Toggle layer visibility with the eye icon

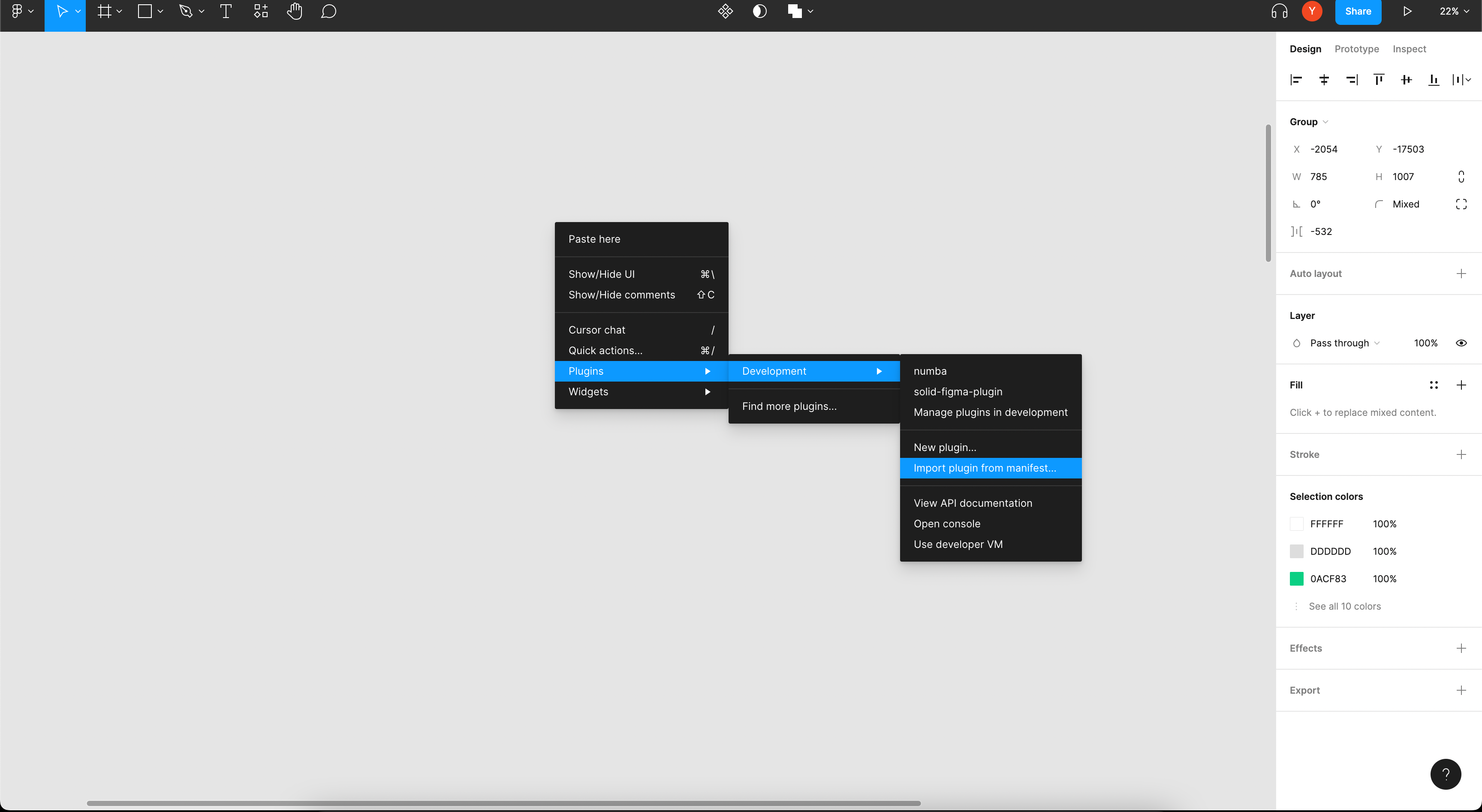point(1461,343)
